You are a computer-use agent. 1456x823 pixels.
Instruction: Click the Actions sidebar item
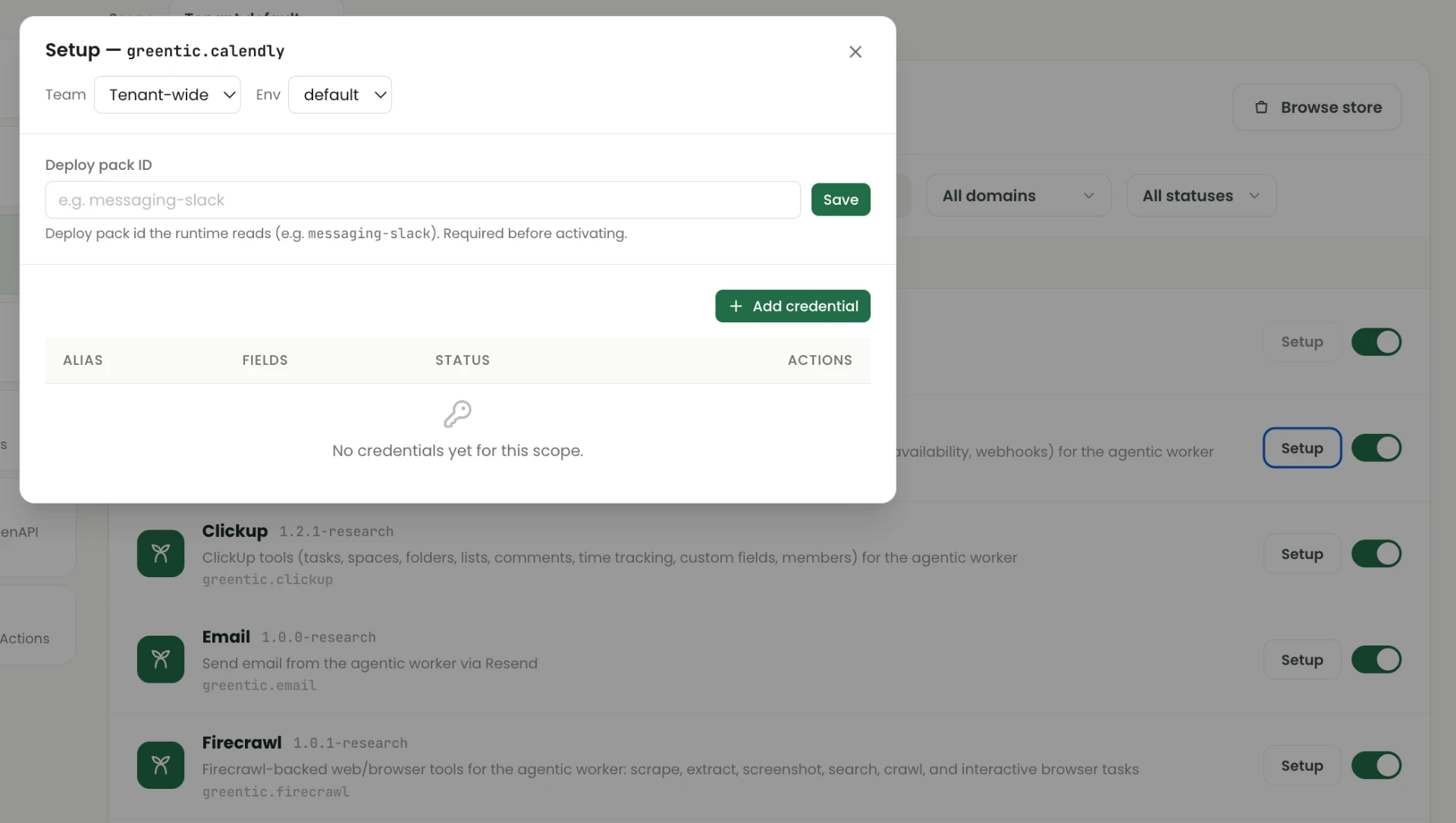pos(25,639)
